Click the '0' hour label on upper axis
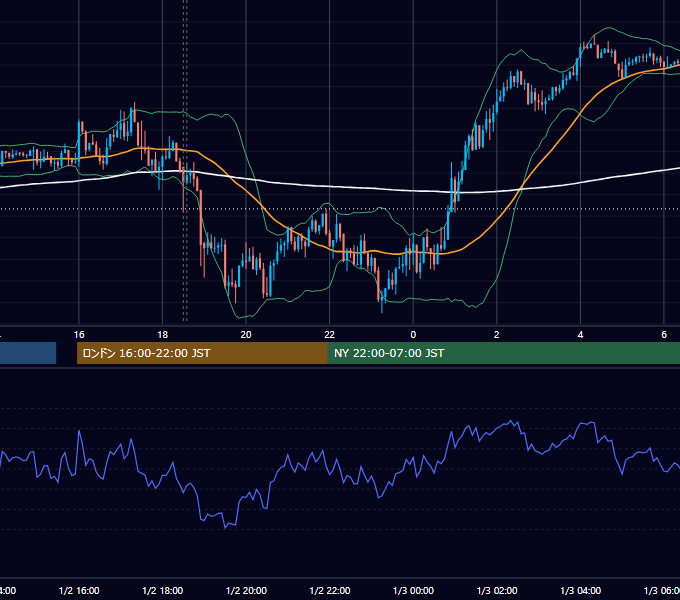 click(x=413, y=335)
